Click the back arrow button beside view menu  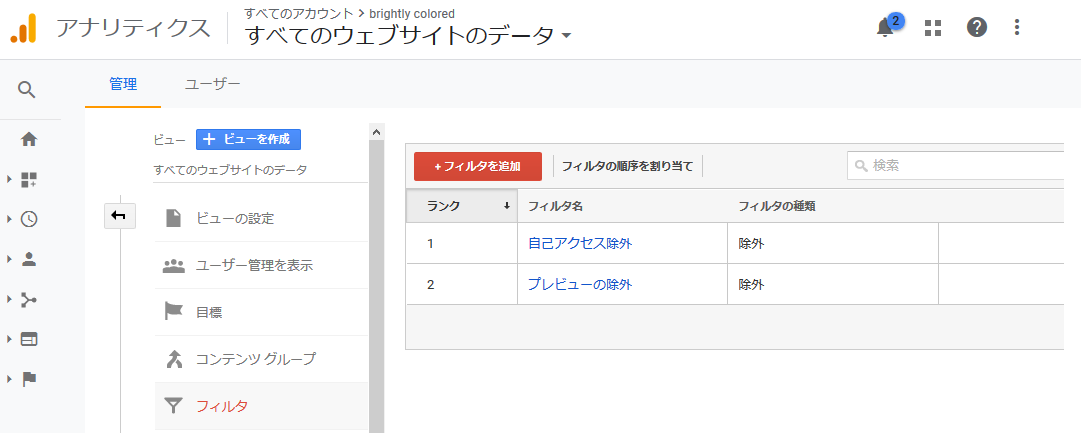point(119,216)
